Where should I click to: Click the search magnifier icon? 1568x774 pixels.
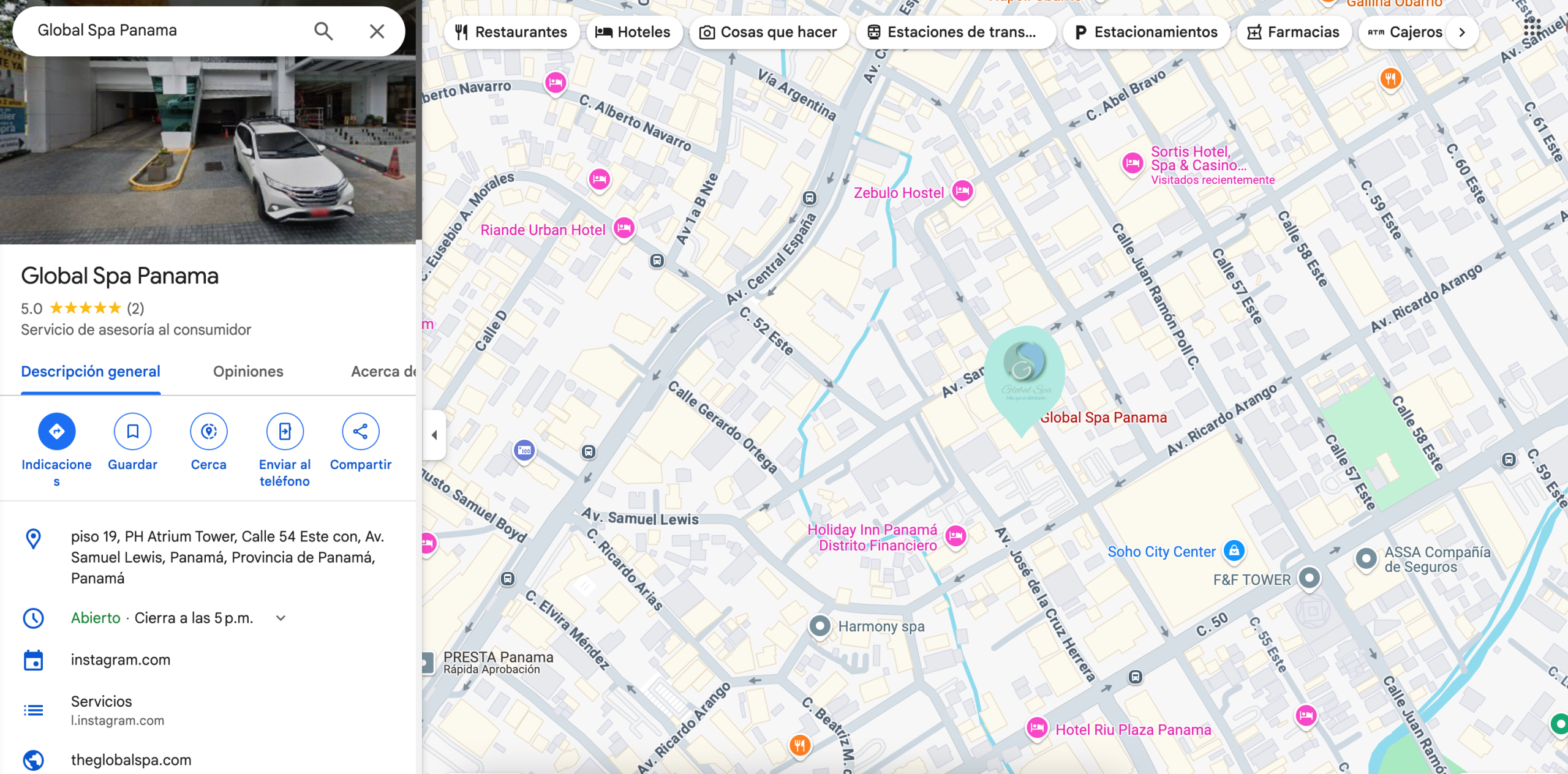tap(323, 31)
